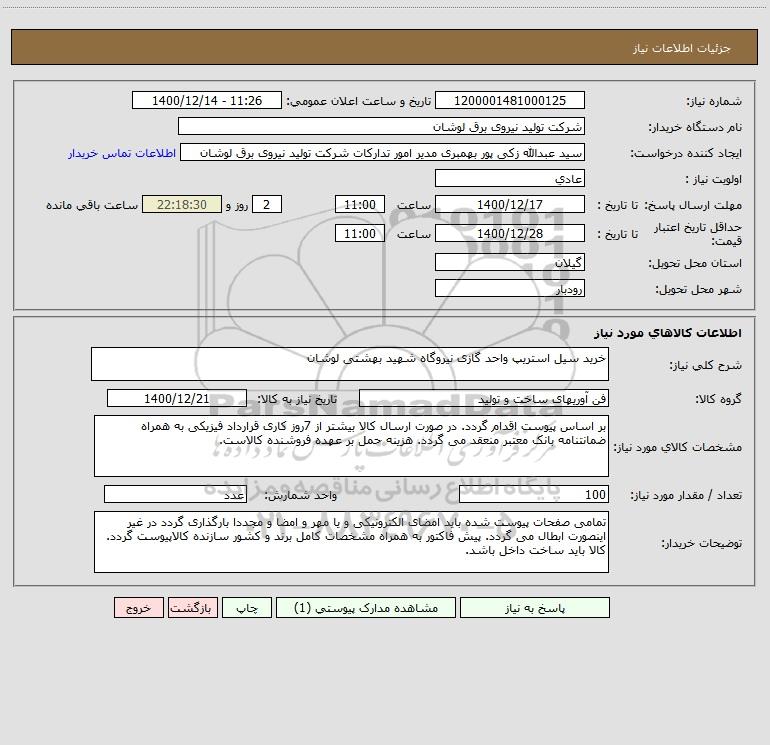Click the buyer organization name field
This screenshot has height=745, width=770.
point(381,126)
